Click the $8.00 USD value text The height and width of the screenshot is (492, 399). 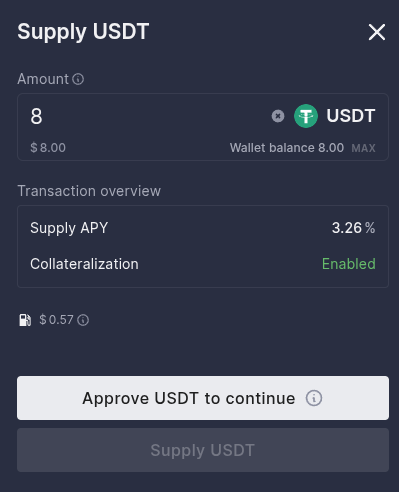click(x=48, y=148)
